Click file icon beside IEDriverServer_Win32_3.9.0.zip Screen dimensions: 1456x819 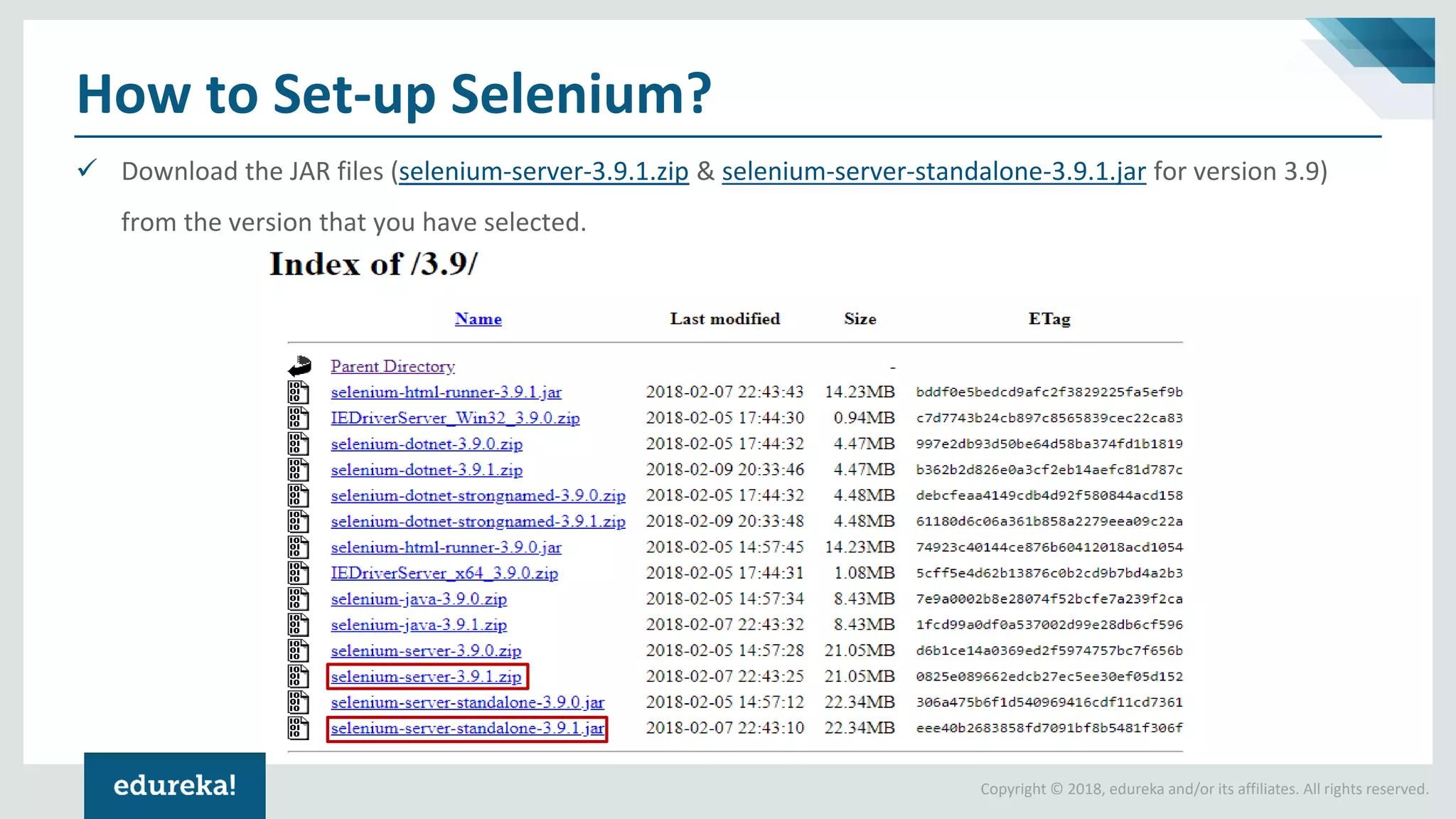pos(299,418)
